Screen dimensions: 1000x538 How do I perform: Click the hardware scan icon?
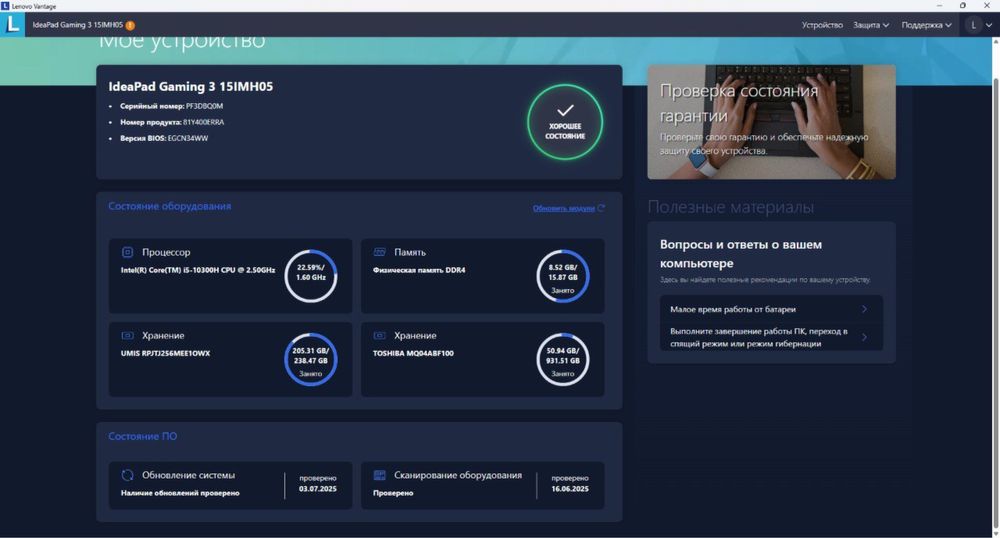click(x=379, y=475)
